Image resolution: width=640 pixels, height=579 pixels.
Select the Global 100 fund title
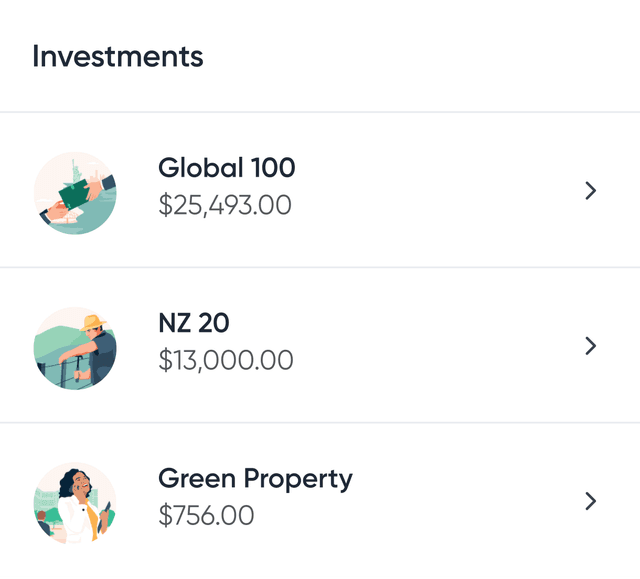point(227,168)
